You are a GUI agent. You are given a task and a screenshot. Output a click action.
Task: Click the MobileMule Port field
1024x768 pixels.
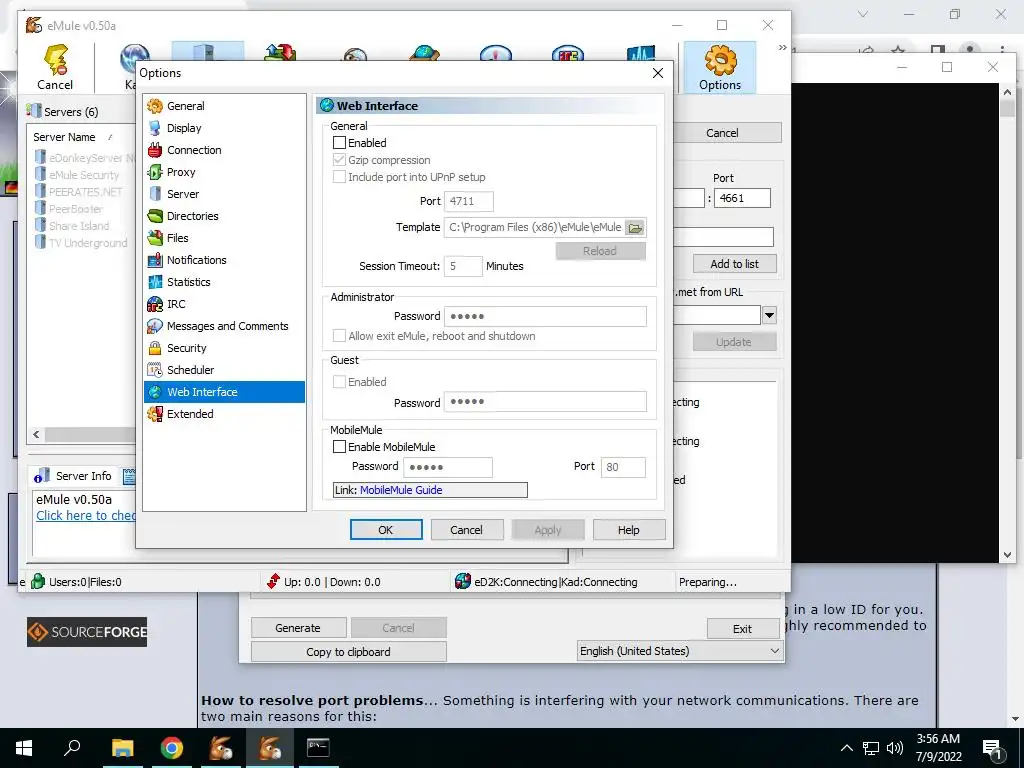point(623,467)
